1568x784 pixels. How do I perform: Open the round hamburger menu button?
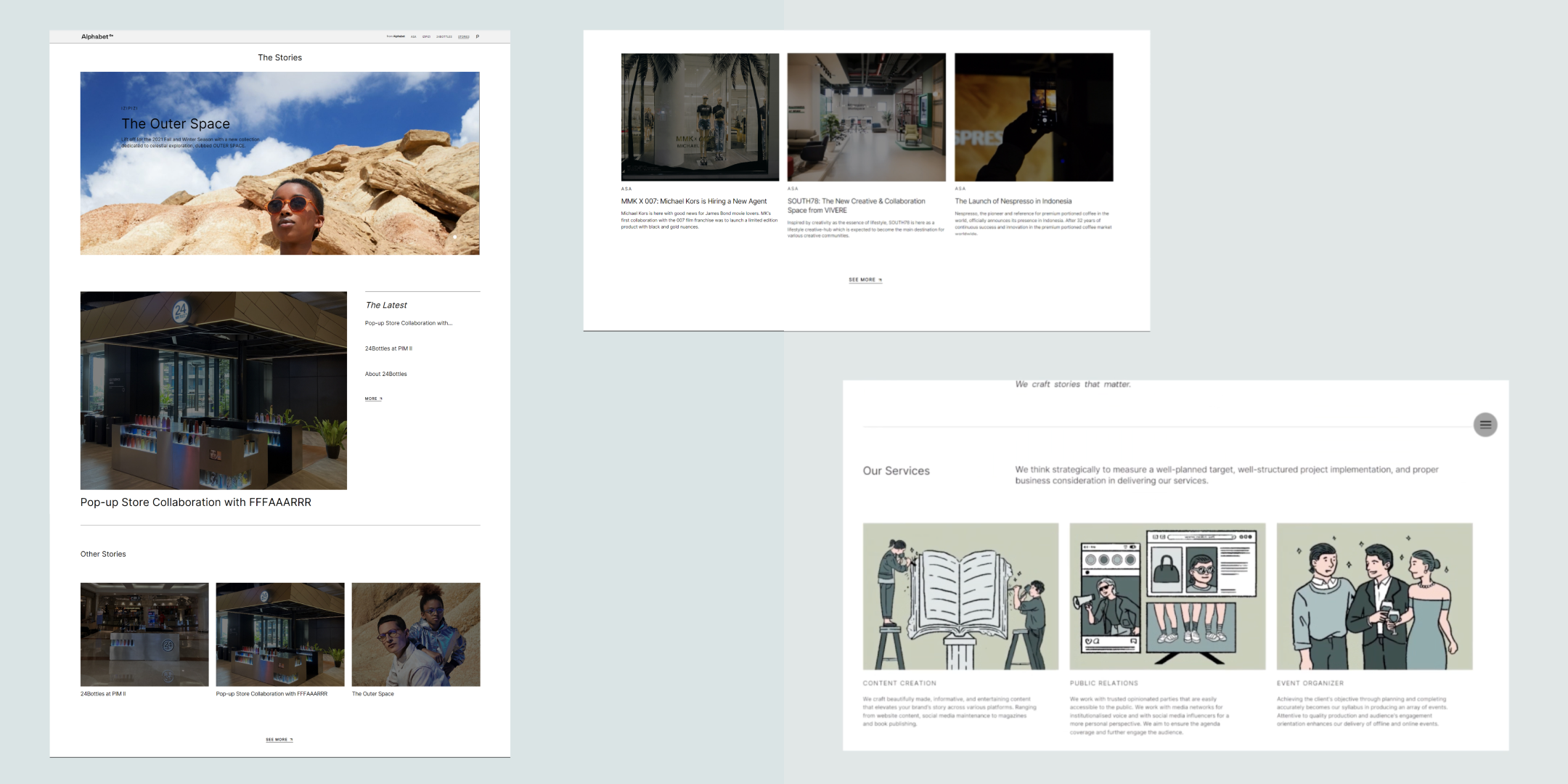click(x=1485, y=425)
